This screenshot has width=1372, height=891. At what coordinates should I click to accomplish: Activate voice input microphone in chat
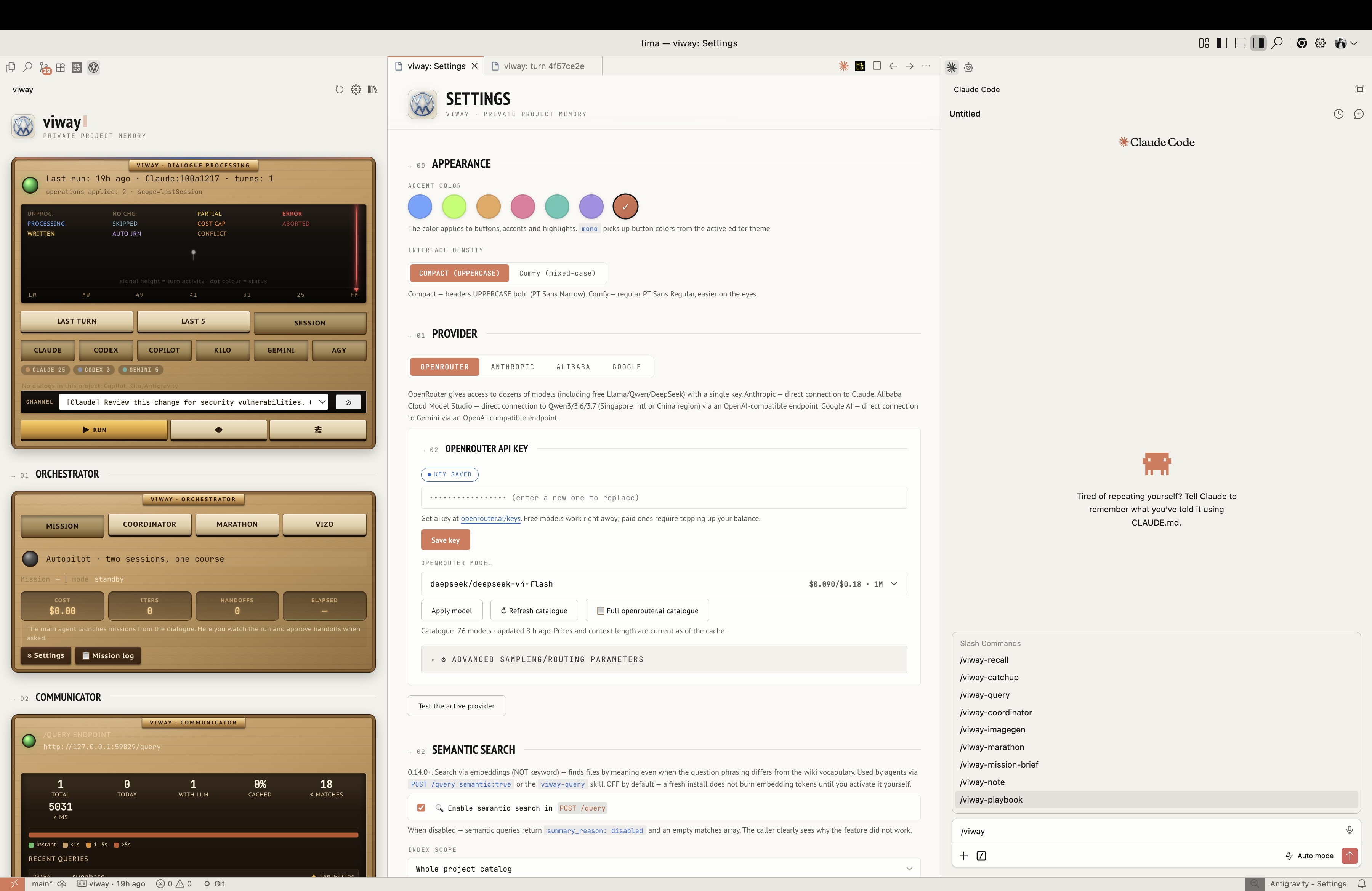click(1350, 830)
